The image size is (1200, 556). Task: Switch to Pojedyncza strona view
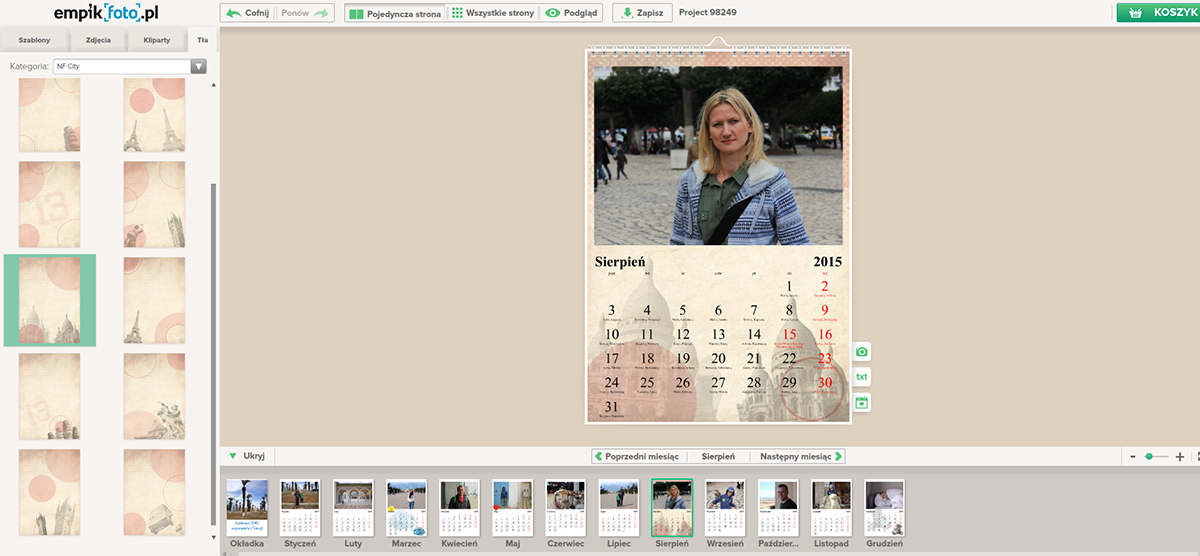click(395, 14)
